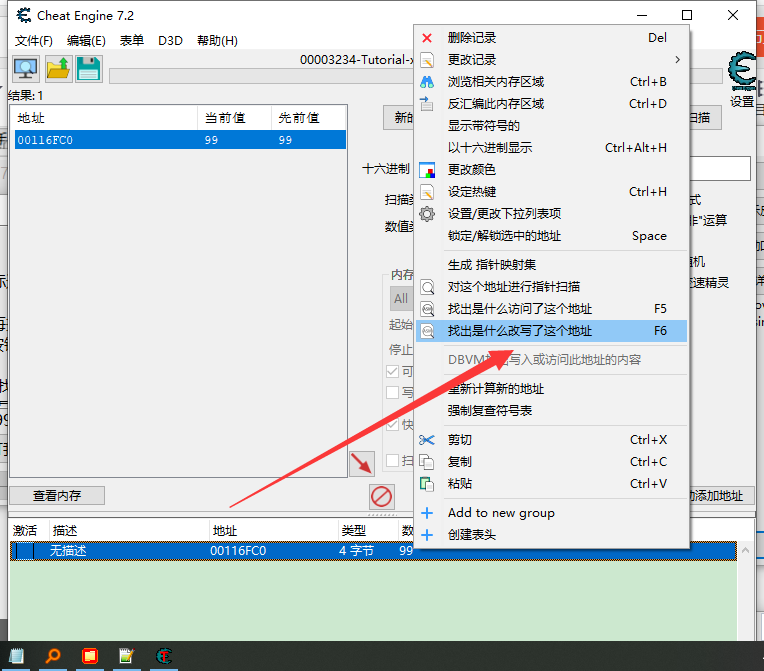Choose 重新计算新的地址 menu entry
This screenshot has height=671, width=764.
[x=552, y=389]
